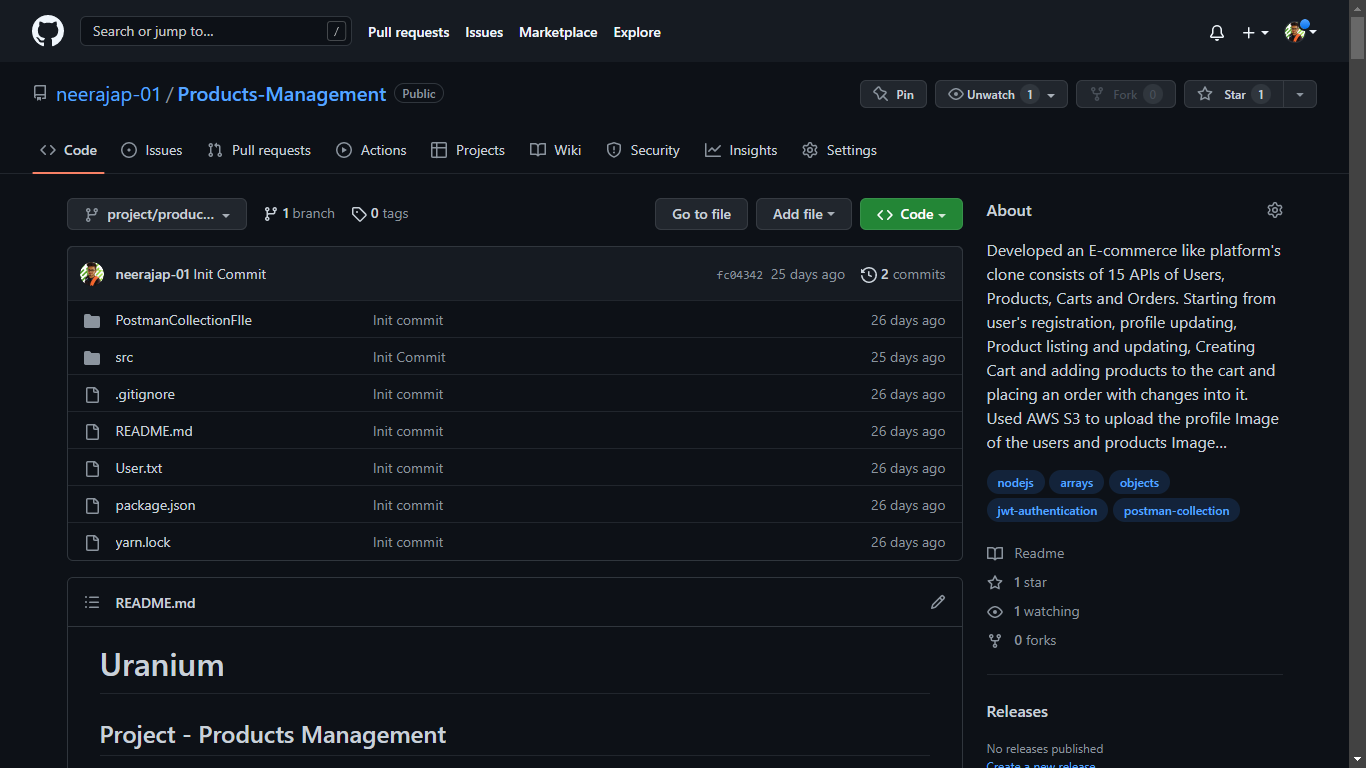Open the Products-Management repository link

[x=282, y=94]
